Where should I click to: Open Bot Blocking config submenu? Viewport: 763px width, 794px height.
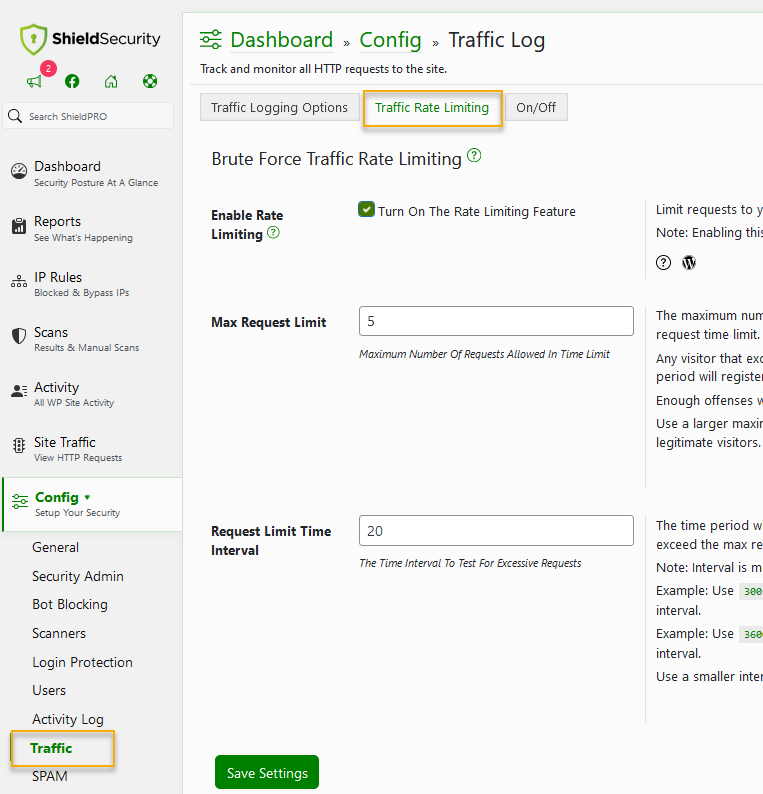[x=70, y=605]
